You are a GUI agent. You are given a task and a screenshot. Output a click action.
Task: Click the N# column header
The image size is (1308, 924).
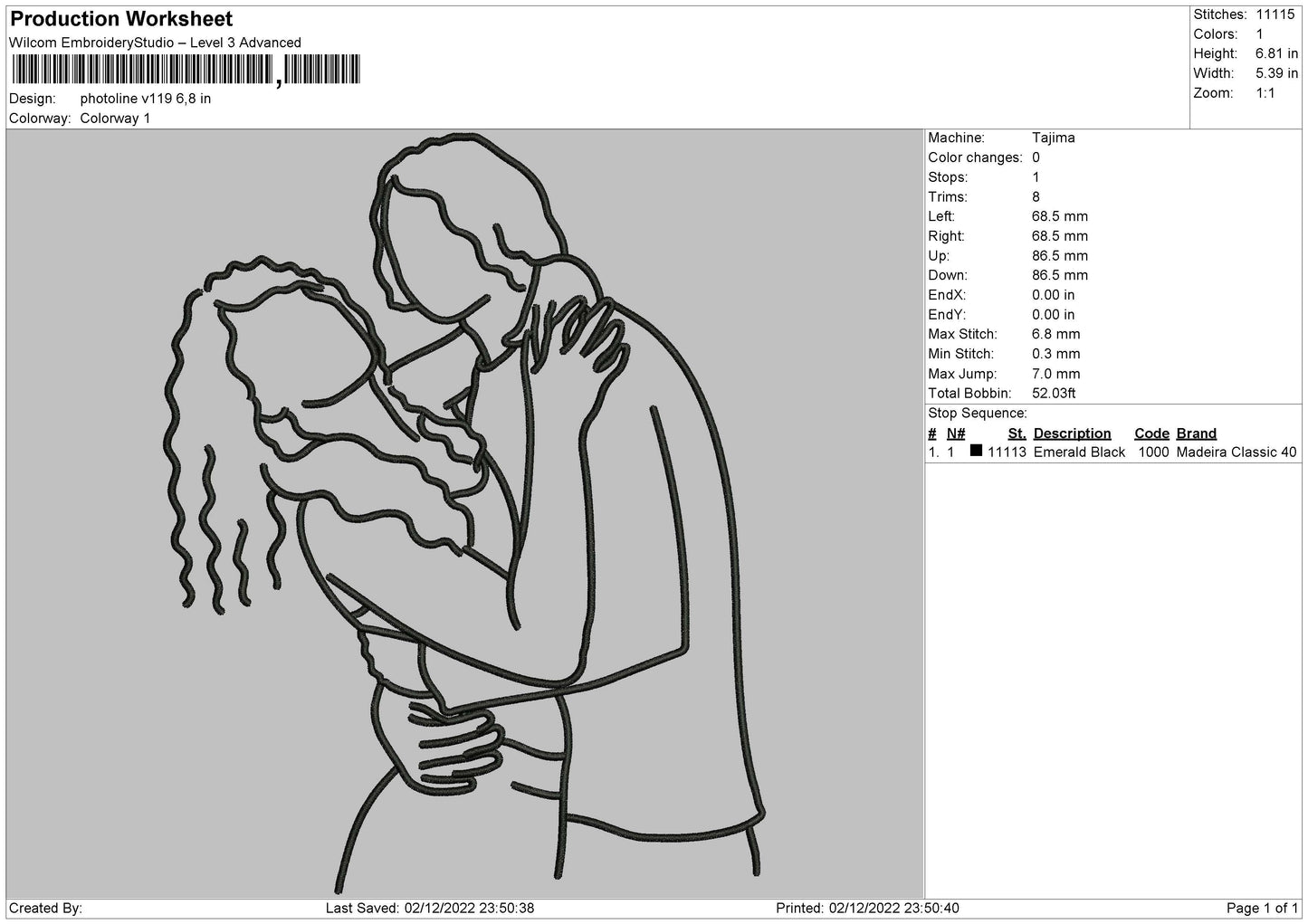(x=956, y=433)
